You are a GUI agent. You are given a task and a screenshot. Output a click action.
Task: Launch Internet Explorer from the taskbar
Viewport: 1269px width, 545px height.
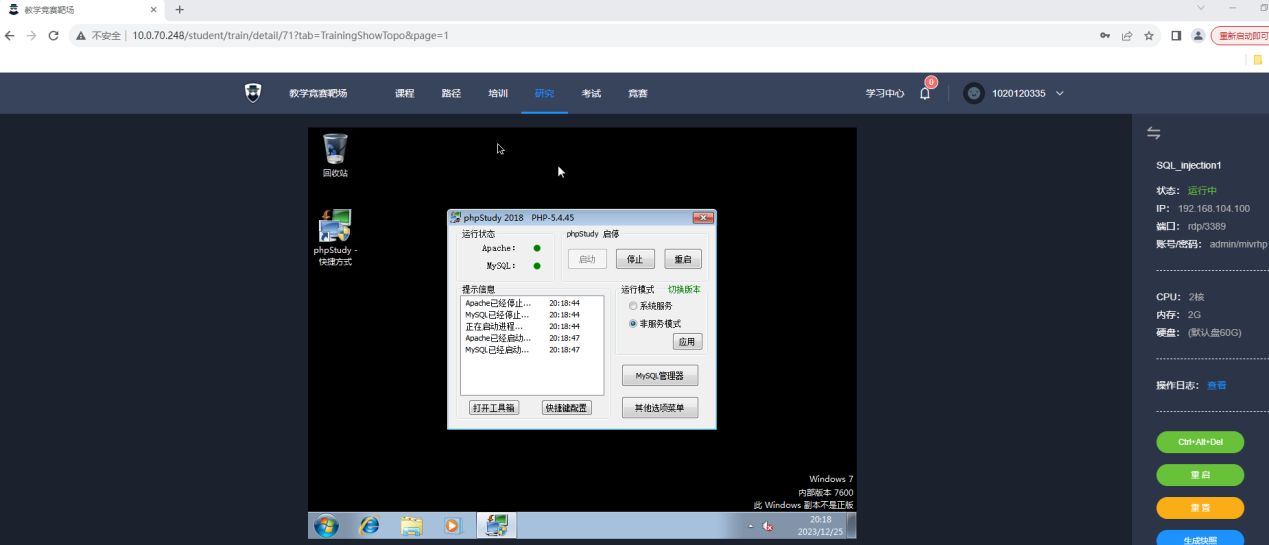pos(369,525)
